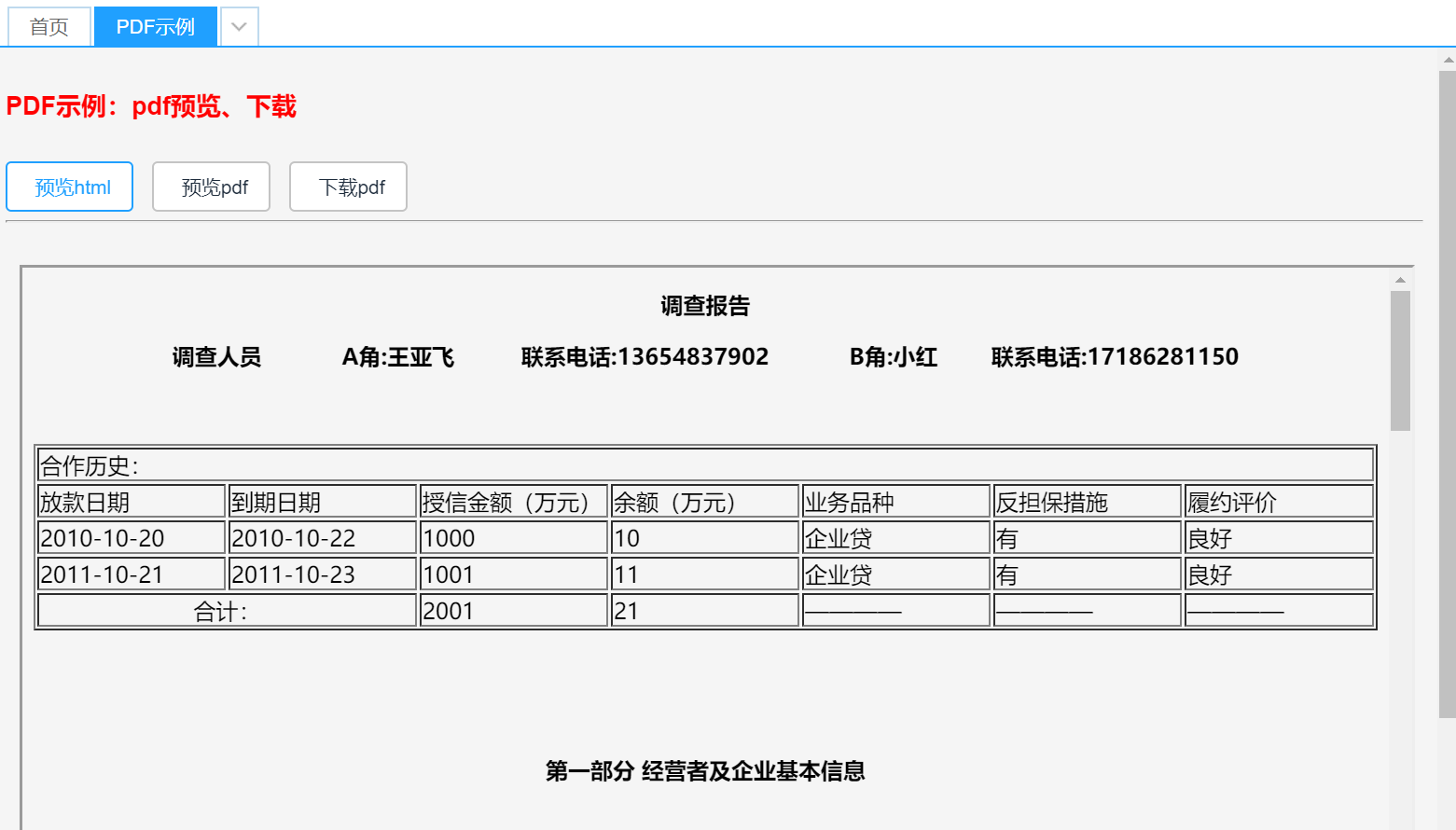
Task: Select the PDF示例 tab
Action: pyautogui.click(x=155, y=27)
